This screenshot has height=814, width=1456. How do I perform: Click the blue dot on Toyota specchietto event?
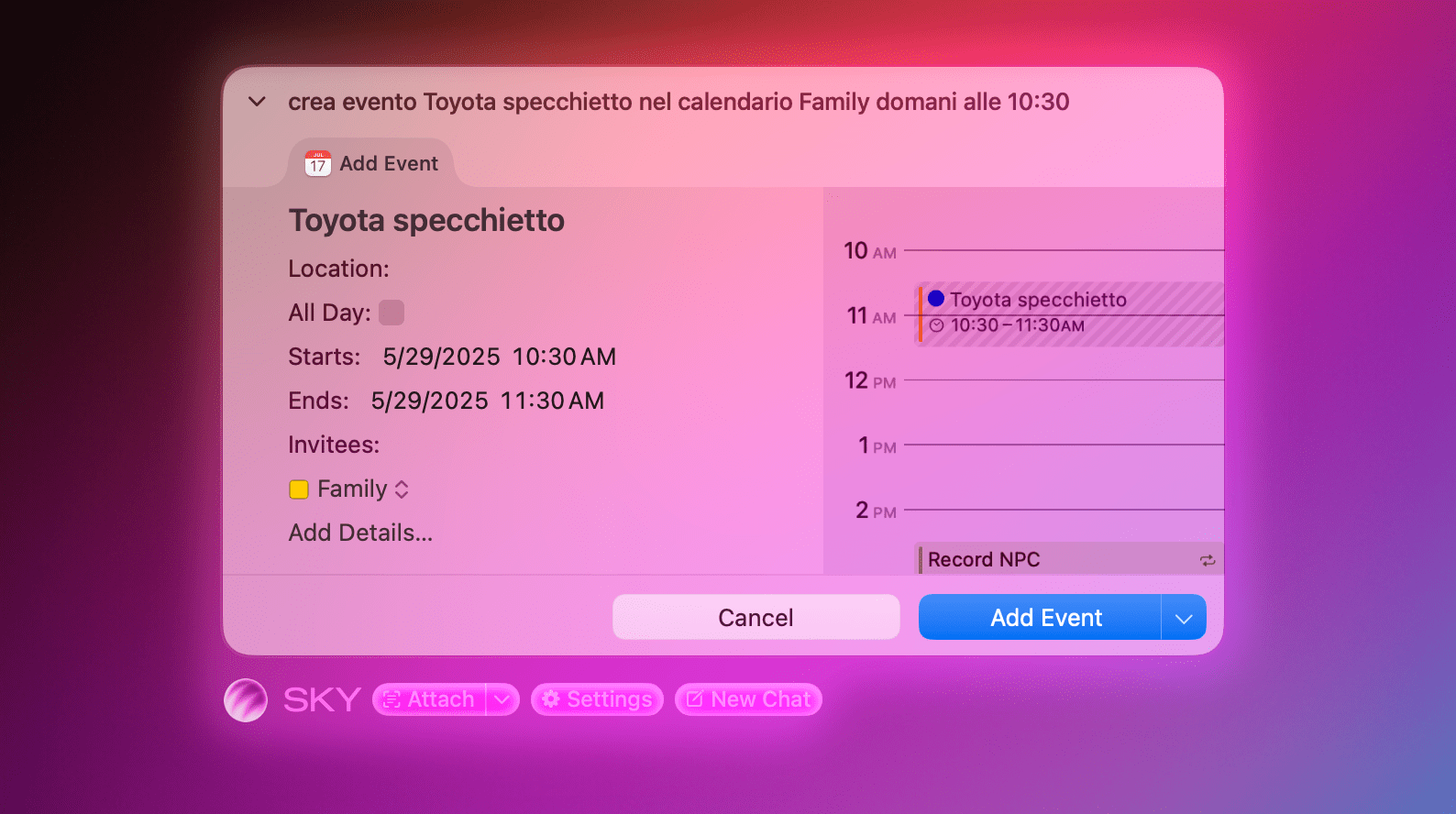pyautogui.click(x=936, y=298)
